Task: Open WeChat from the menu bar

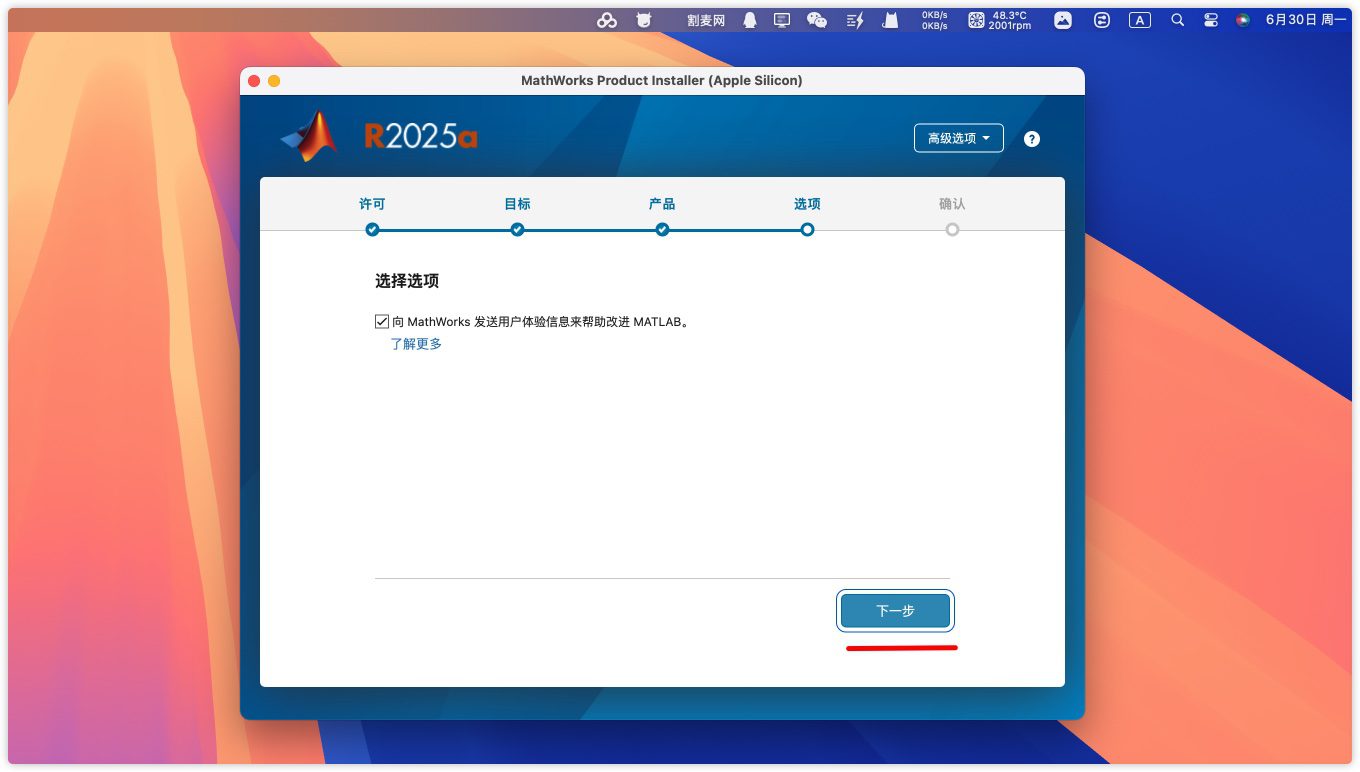Action: [x=817, y=20]
